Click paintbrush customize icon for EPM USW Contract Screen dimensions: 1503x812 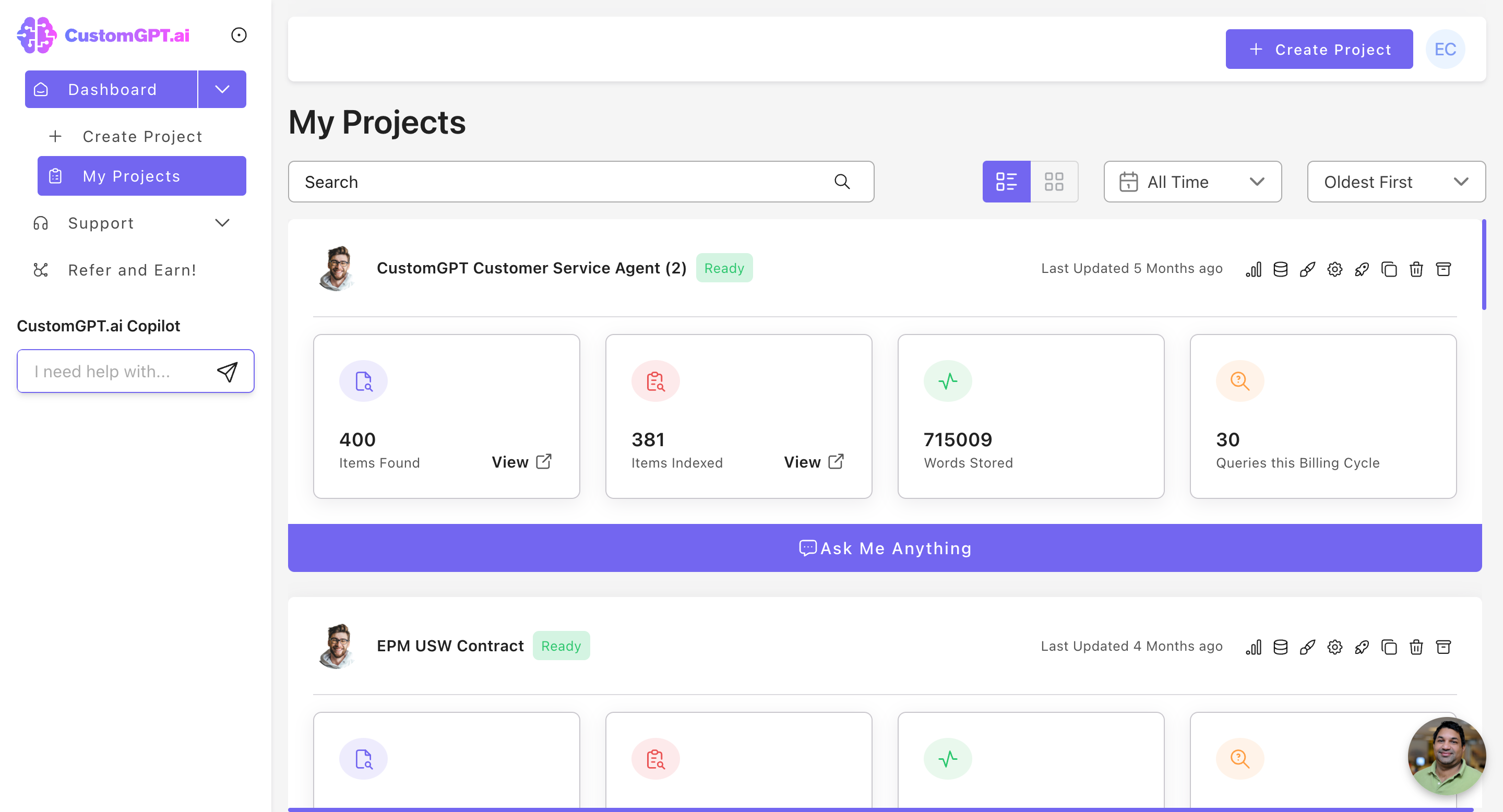(1307, 647)
